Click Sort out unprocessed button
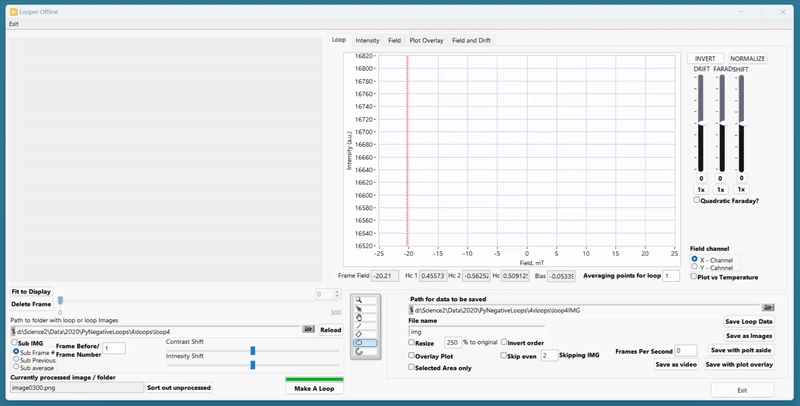This screenshot has width=800, height=406. point(179,388)
